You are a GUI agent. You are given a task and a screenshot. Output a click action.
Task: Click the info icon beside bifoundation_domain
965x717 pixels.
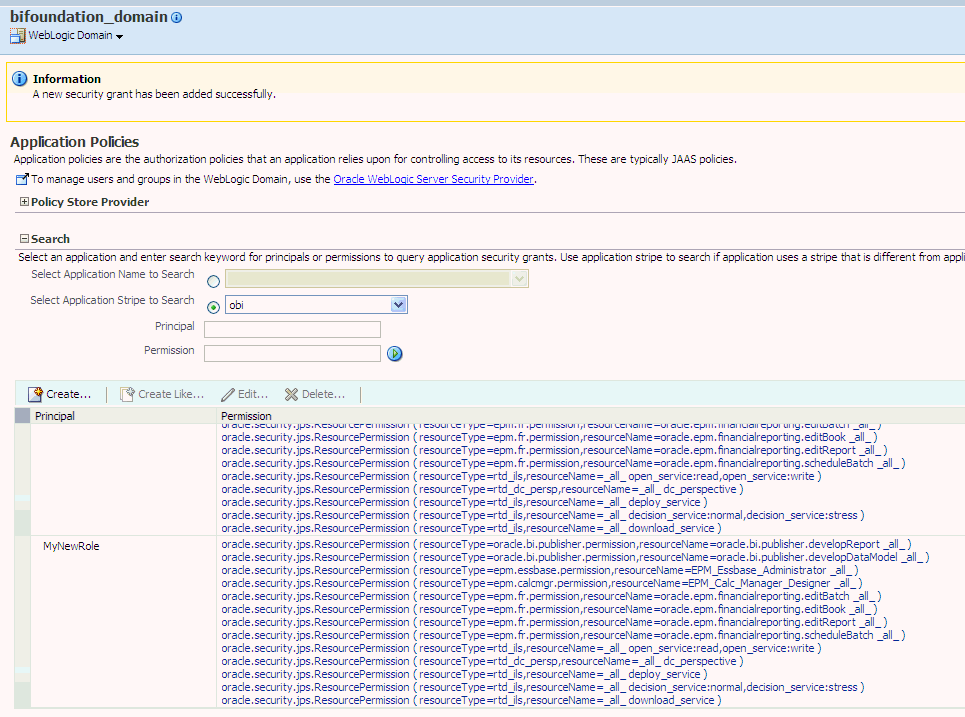[176, 16]
